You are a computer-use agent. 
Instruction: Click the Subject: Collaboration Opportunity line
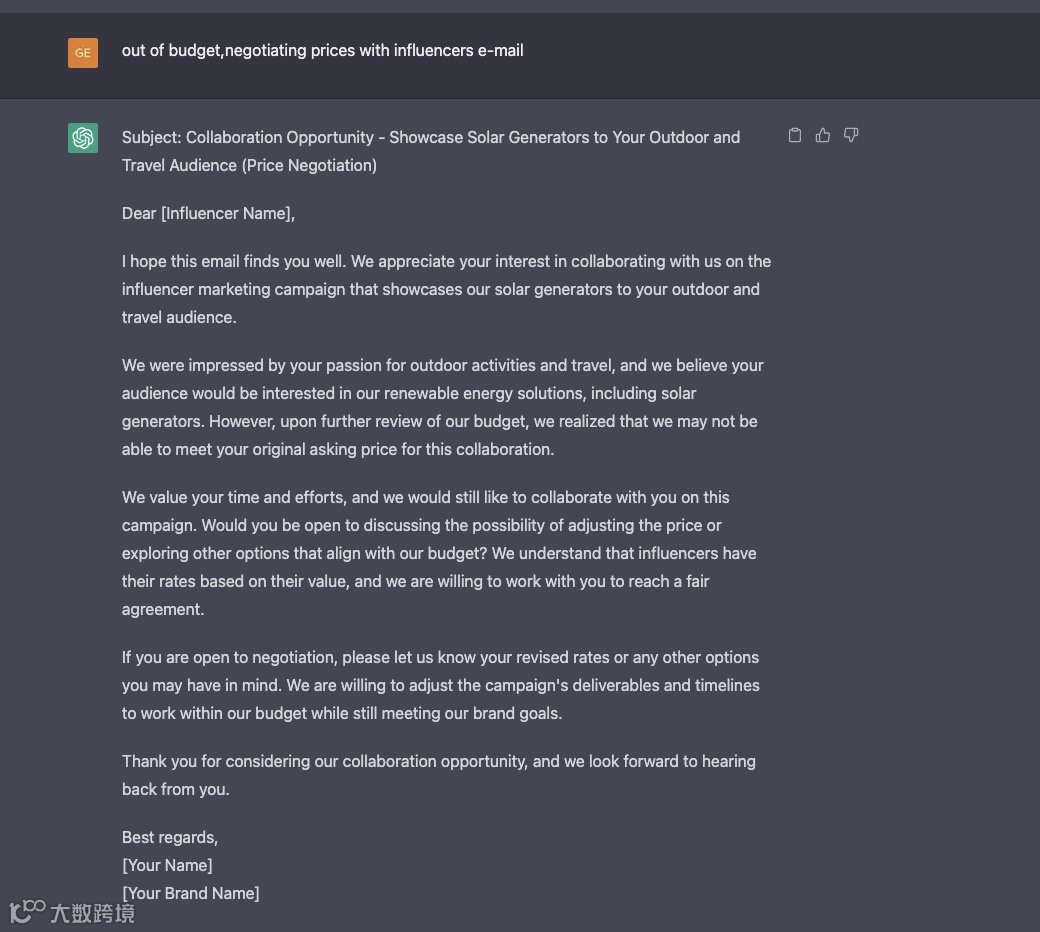[x=430, y=137]
